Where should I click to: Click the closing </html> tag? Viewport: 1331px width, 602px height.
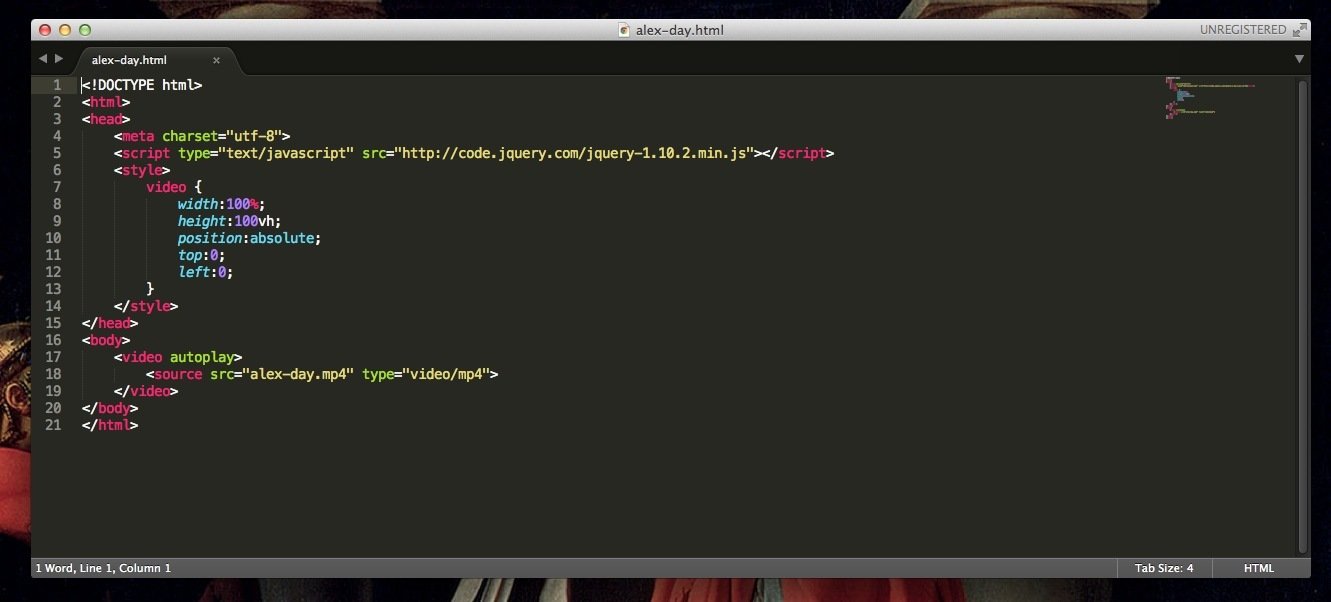(x=110, y=425)
